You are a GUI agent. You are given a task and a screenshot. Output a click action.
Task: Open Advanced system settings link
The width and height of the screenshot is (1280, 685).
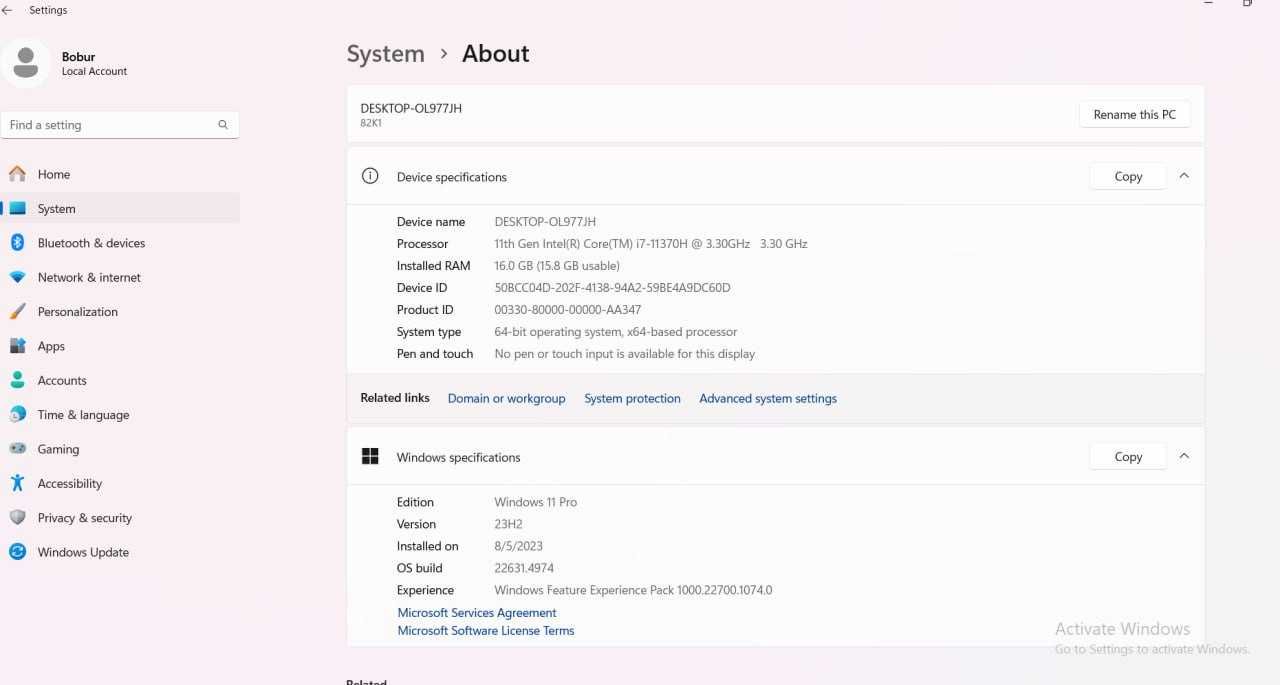[768, 398]
